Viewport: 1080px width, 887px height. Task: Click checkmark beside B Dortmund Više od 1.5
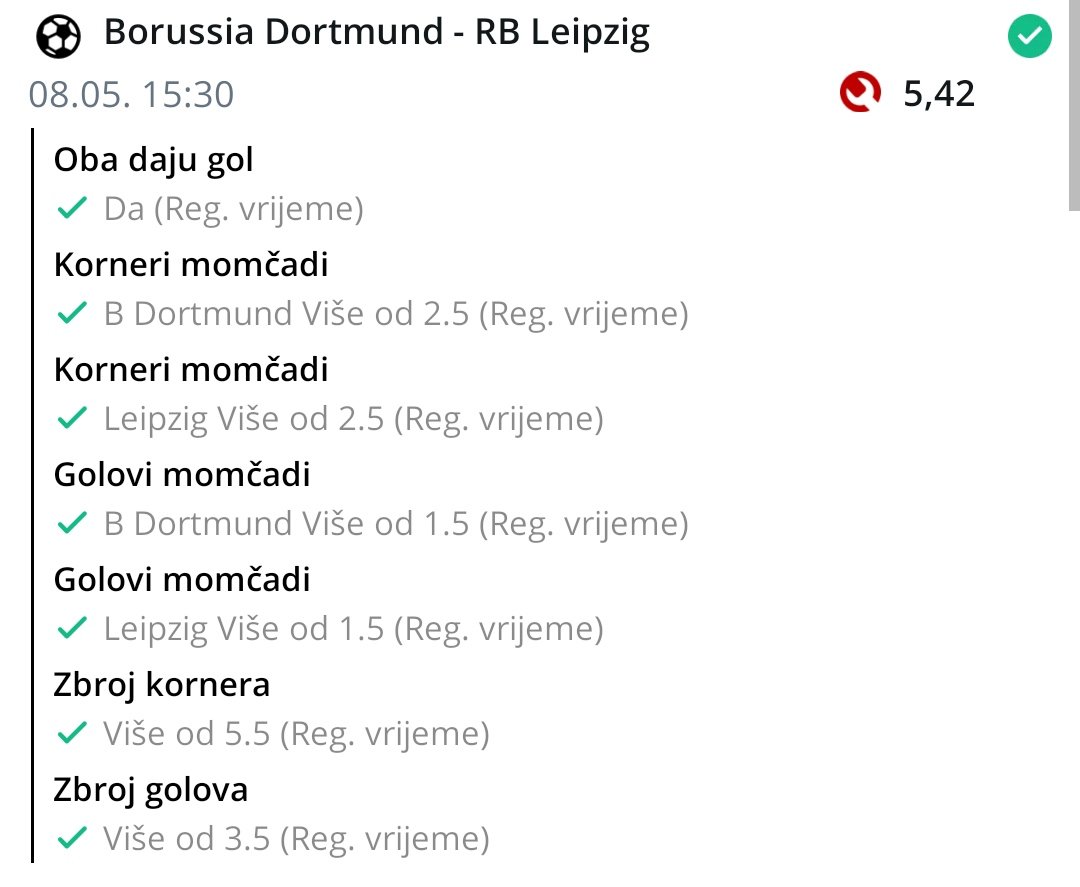point(71,524)
